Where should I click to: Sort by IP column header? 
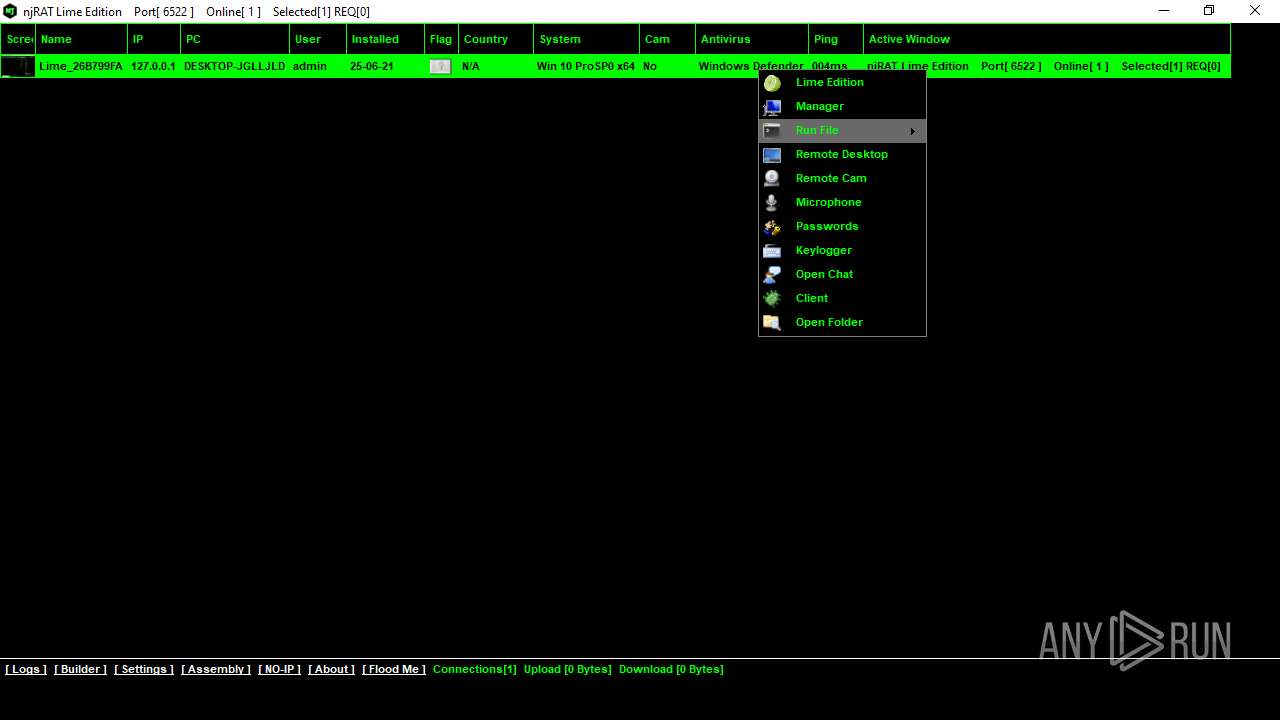tap(155, 39)
